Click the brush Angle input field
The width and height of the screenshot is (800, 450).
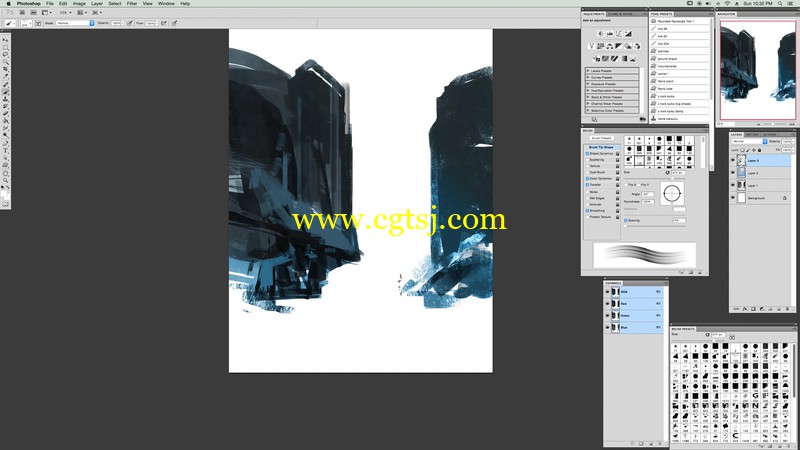coord(648,194)
